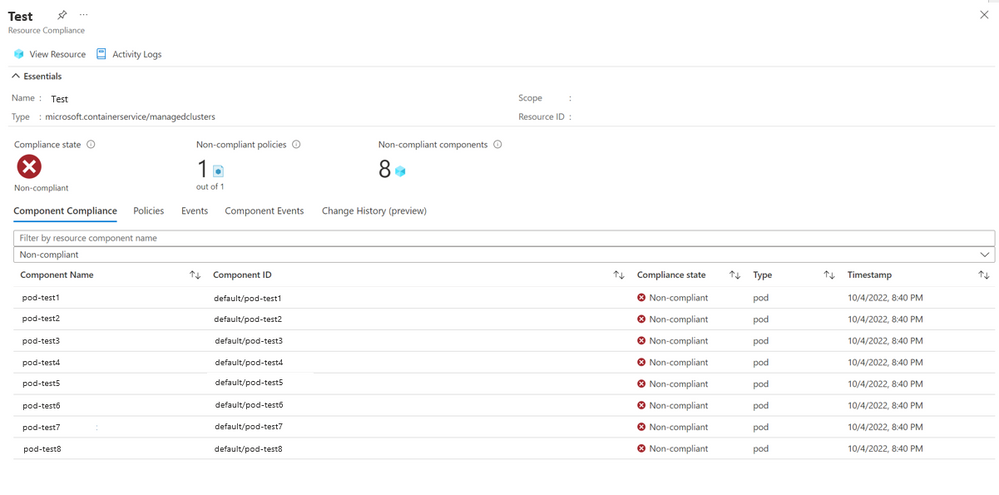Sort by Compliance state column arrows
This screenshot has height=495, width=999.
(735, 275)
